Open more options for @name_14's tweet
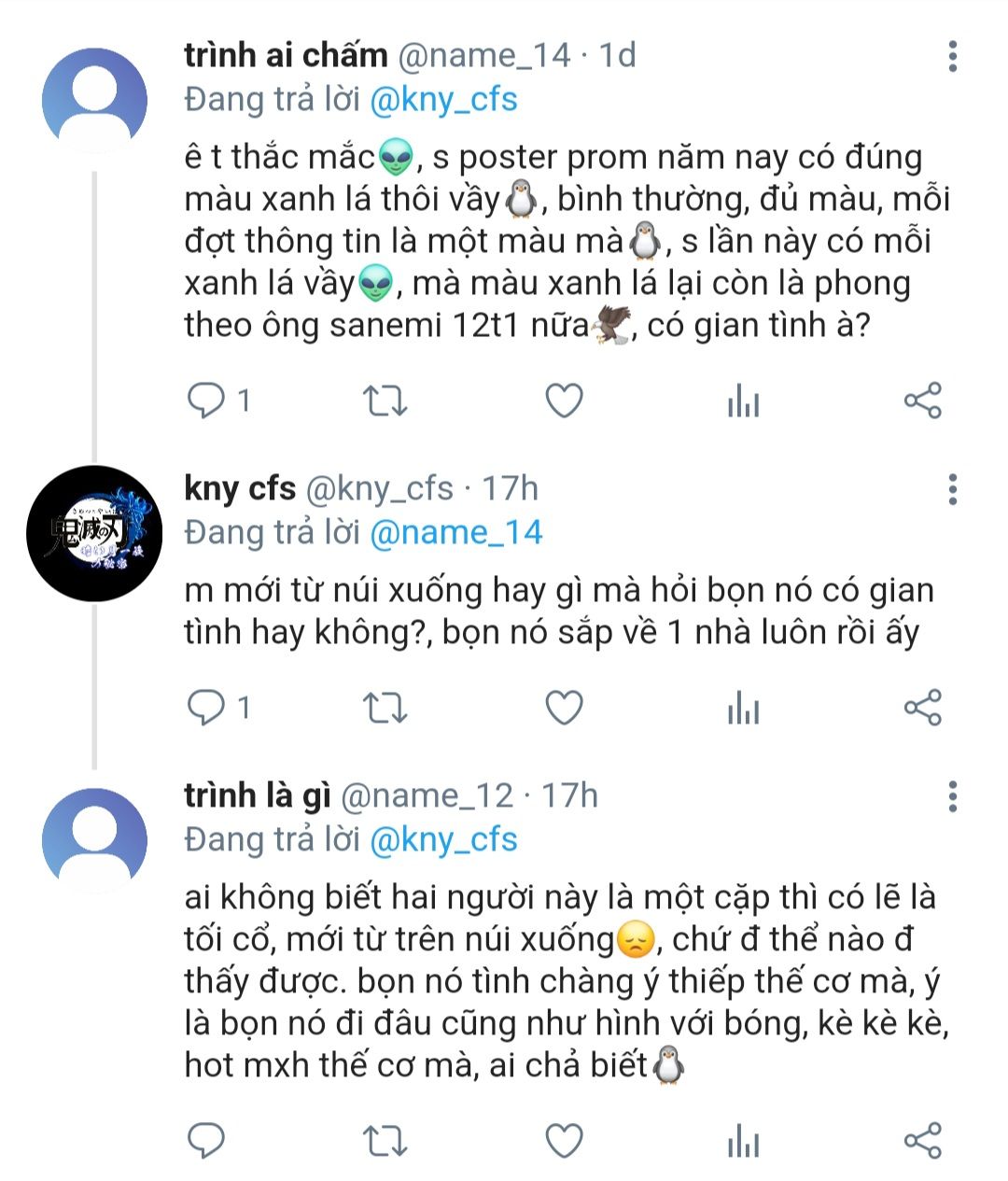Screen dimensions: 1008x1181 [x=952, y=57]
